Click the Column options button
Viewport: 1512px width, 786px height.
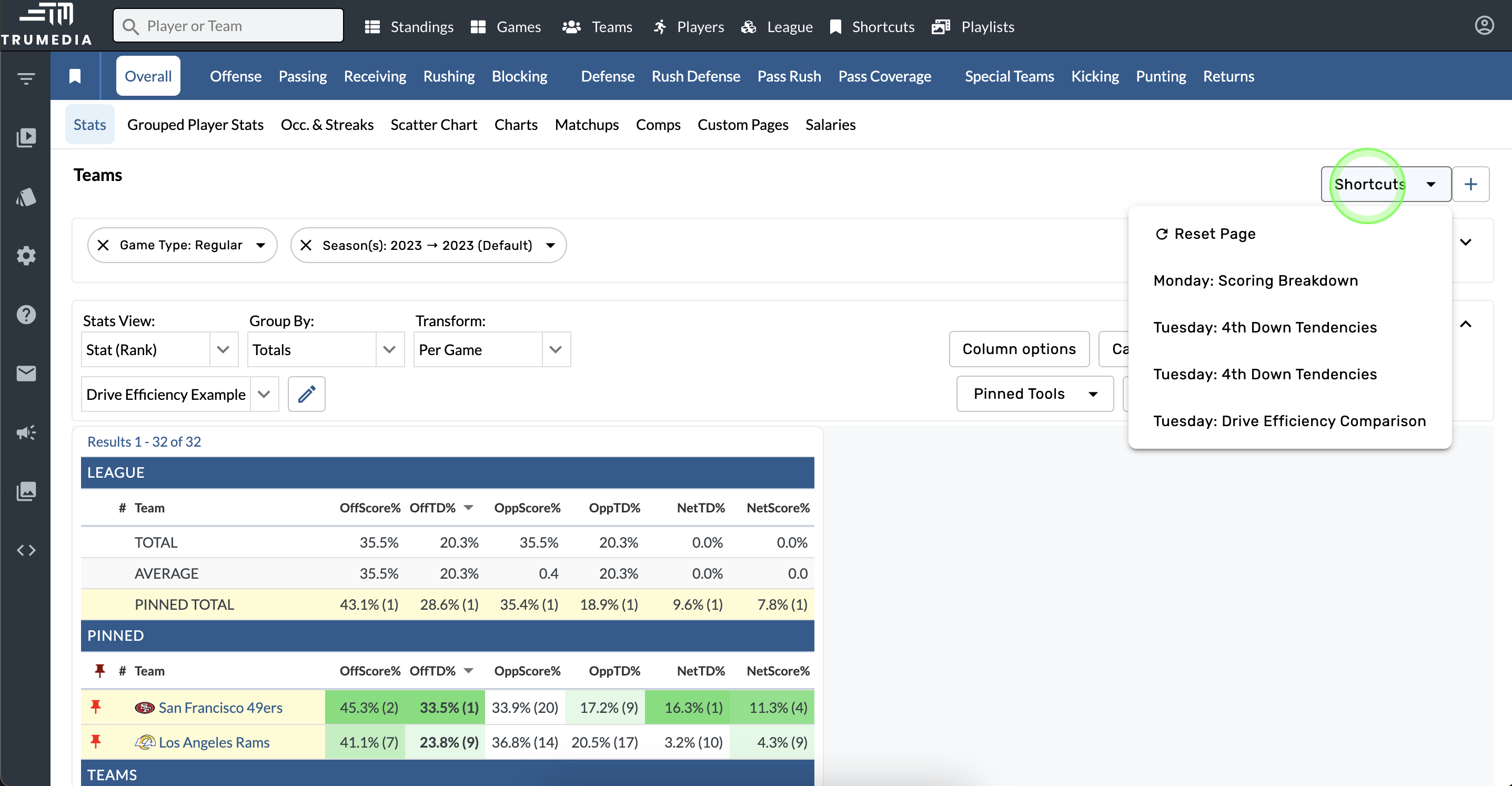coord(1019,349)
